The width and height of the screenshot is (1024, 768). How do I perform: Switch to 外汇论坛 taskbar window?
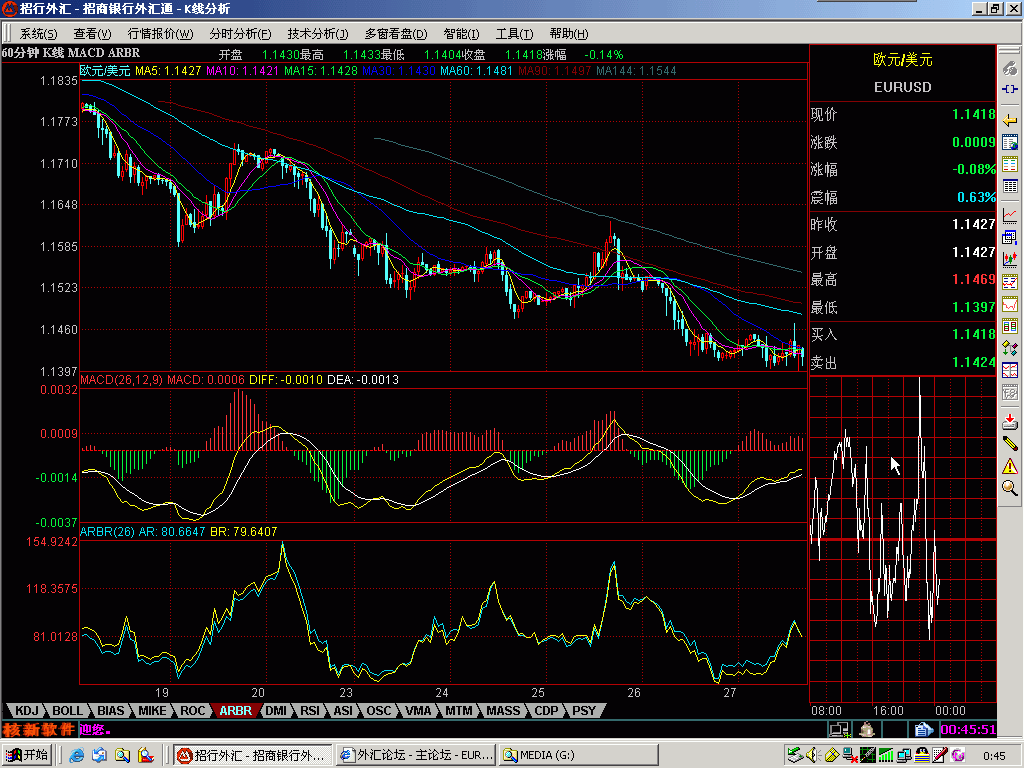[416, 756]
